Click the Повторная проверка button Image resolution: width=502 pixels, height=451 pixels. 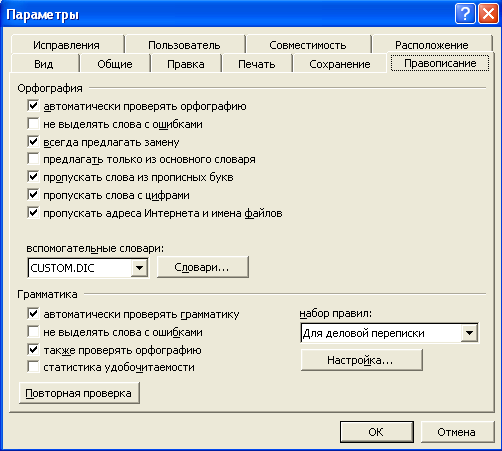[x=79, y=393]
